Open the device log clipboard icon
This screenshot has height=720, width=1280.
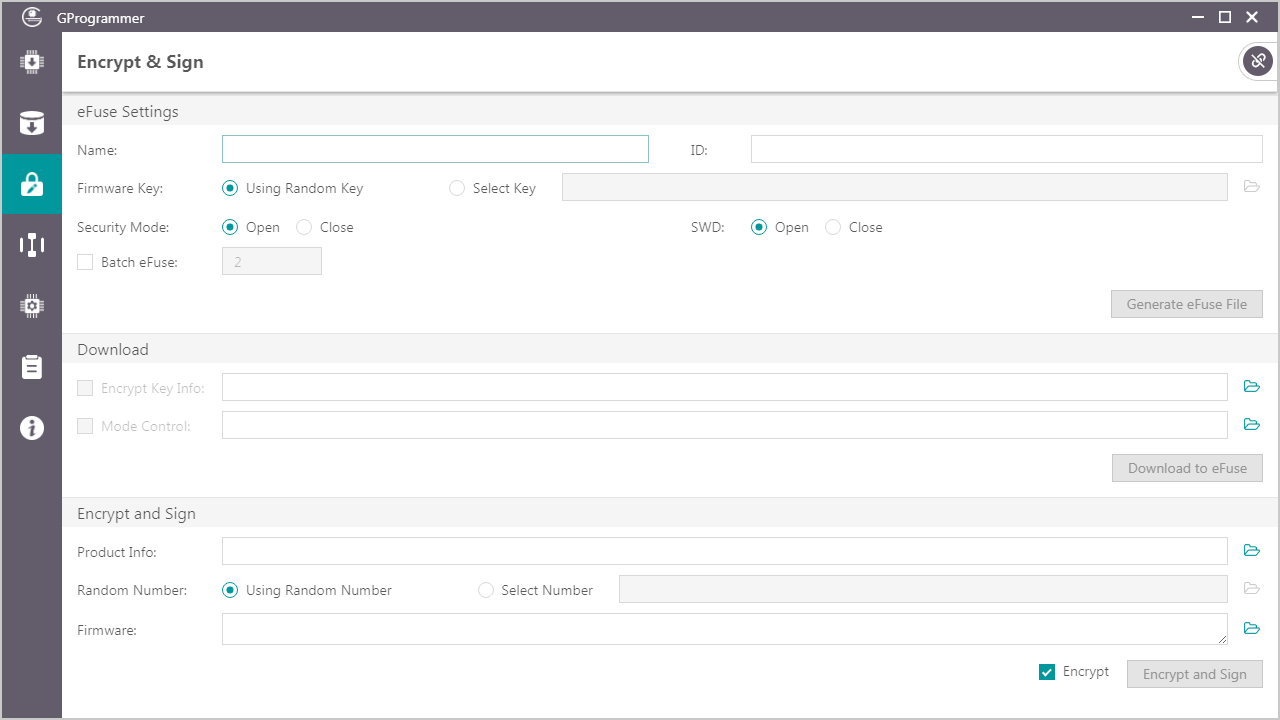click(x=32, y=367)
